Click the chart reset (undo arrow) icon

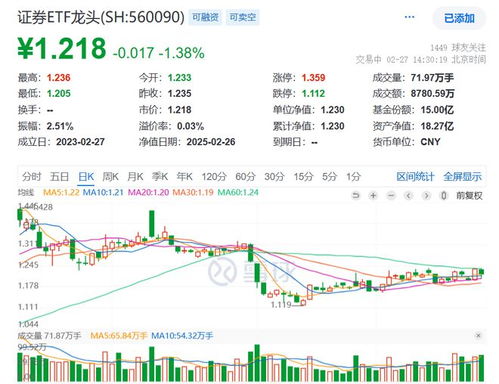tap(356, 196)
